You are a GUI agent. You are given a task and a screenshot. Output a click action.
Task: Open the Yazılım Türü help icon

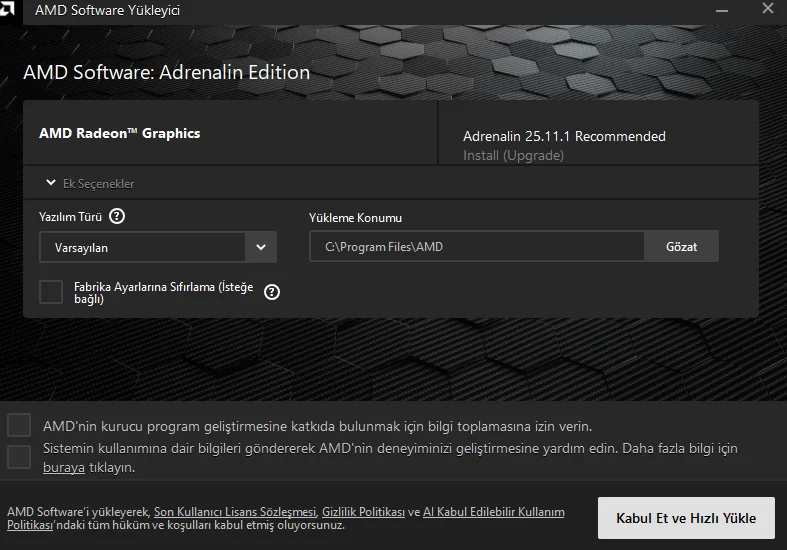tap(117, 216)
